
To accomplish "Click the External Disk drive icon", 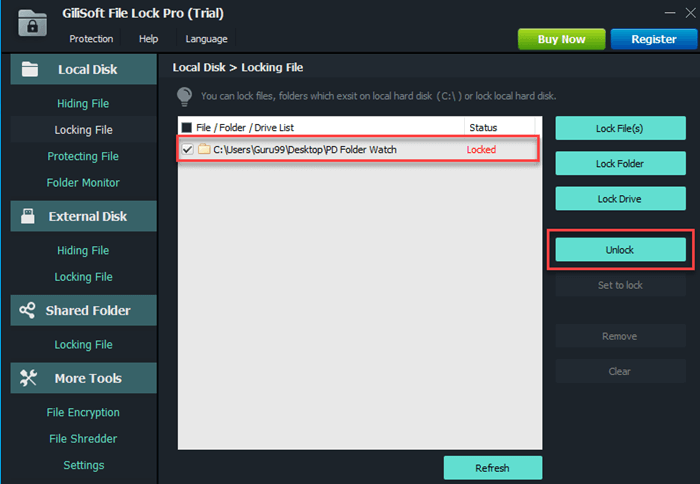I will (30, 217).
